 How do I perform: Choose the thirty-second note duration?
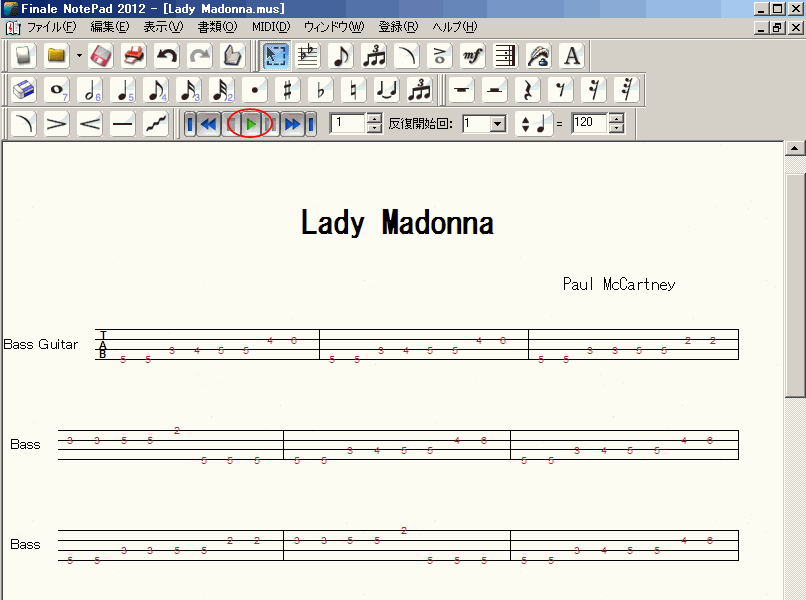[222, 90]
